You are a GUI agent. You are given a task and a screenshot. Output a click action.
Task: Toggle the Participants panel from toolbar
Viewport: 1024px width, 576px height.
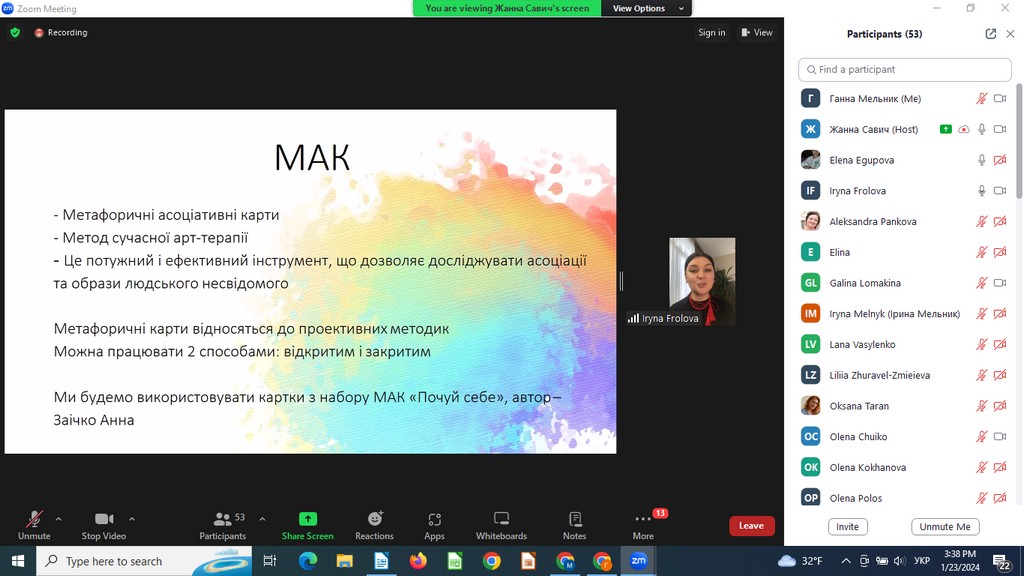pyautogui.click(x=223, y=519)
